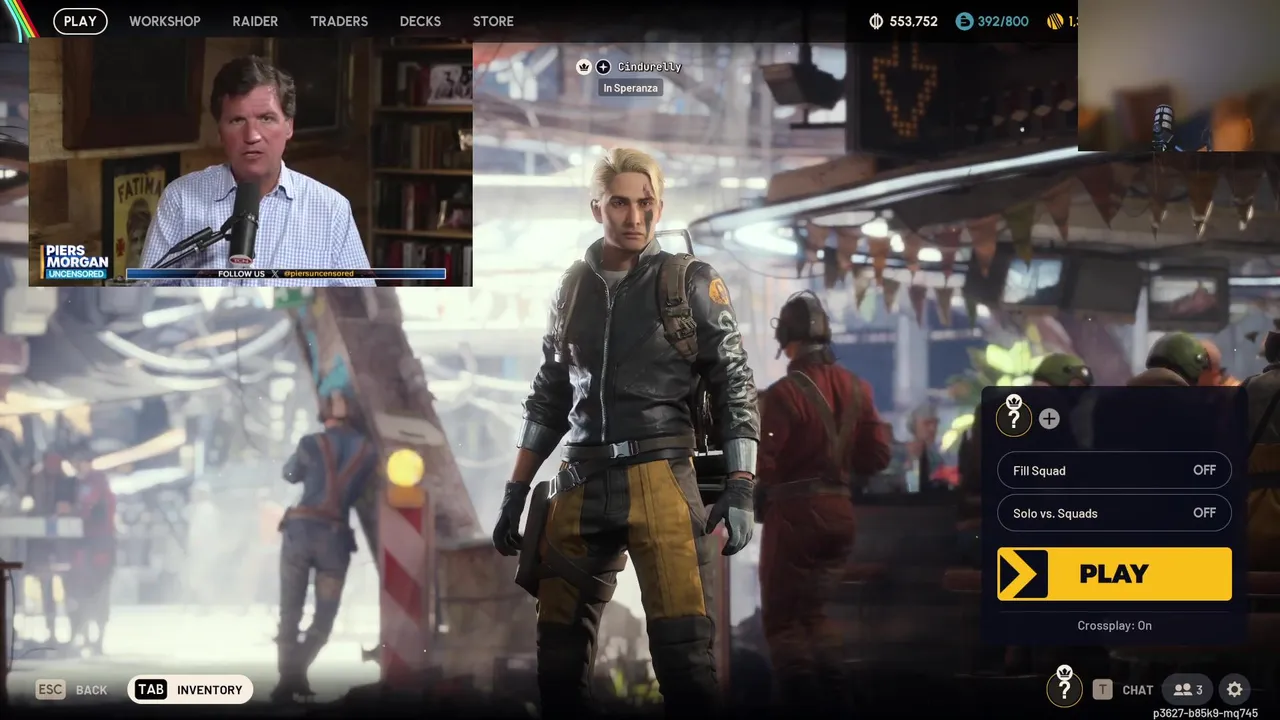Go BACK with the ESC button
This screenshot has width=1280, height=720.
71,689
